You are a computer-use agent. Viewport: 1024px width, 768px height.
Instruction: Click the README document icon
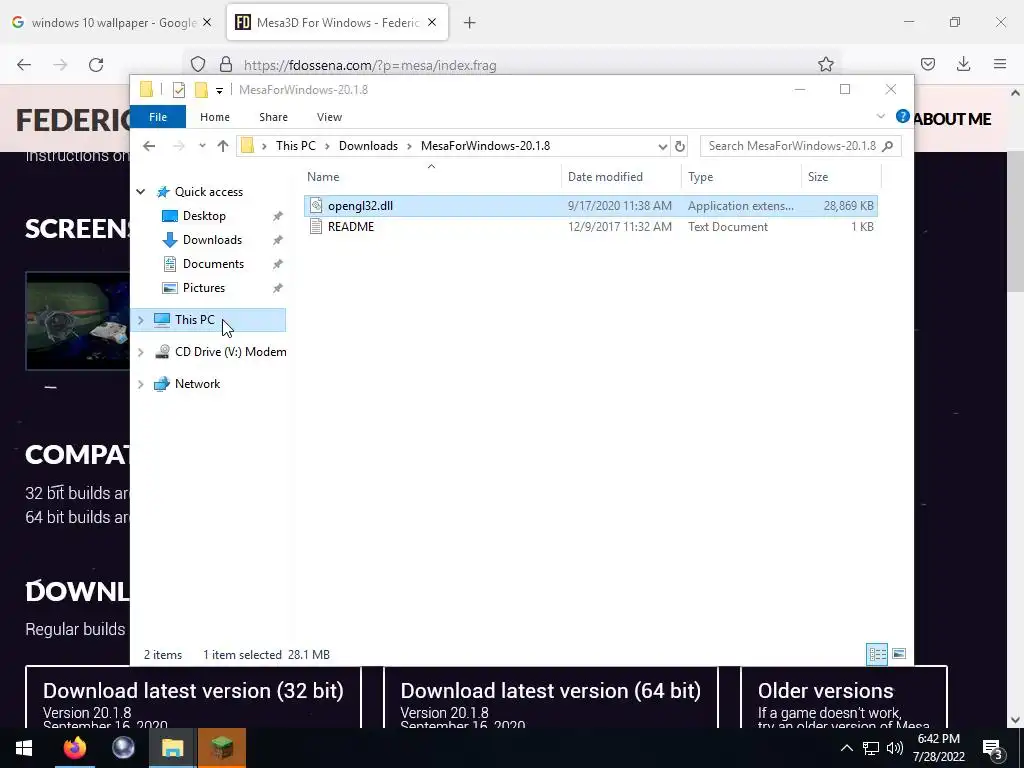pyautogui.click(x=316, y=227)
